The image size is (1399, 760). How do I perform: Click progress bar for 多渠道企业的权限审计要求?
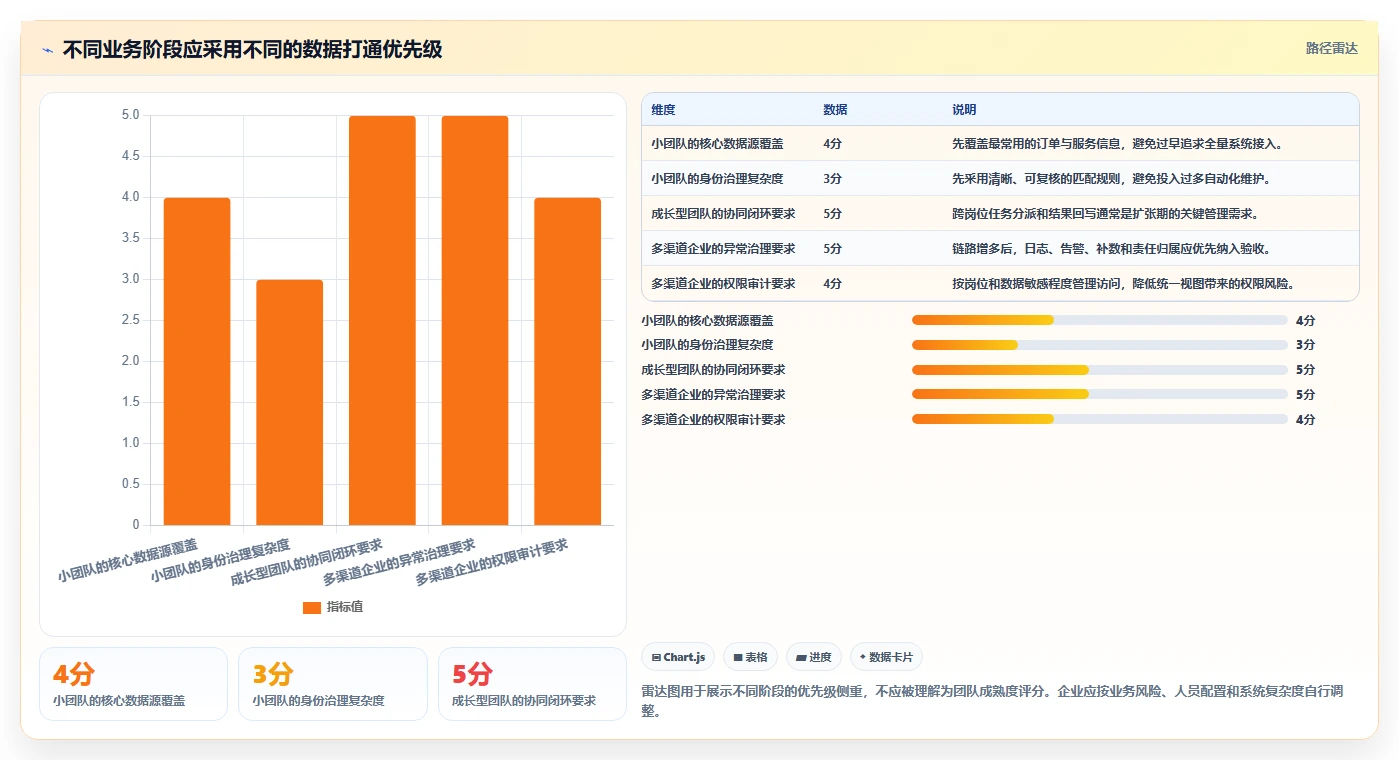pyautogui.click(x=1099, y=420)
